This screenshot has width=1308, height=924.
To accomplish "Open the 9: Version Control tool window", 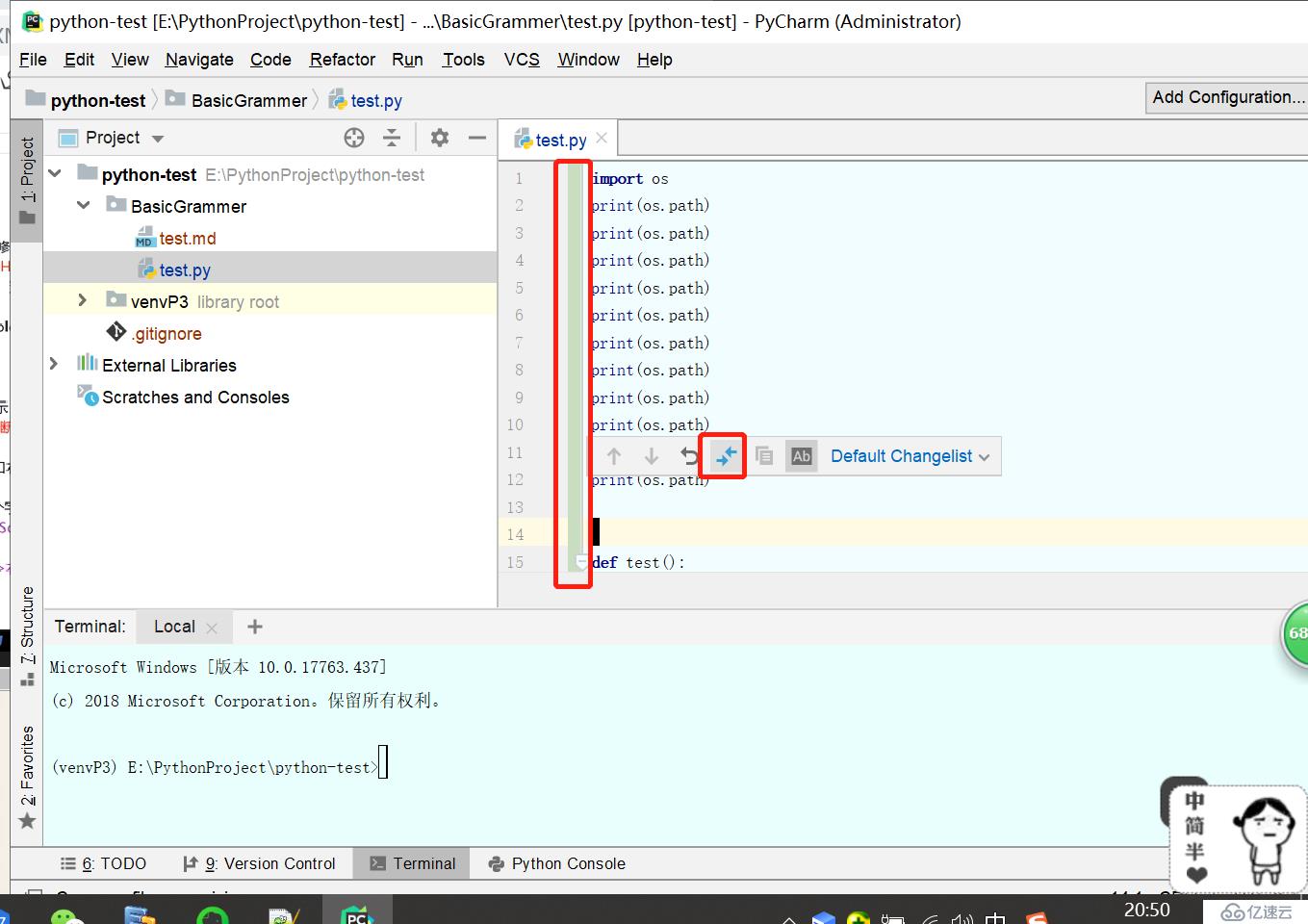I will coord(260,864).
